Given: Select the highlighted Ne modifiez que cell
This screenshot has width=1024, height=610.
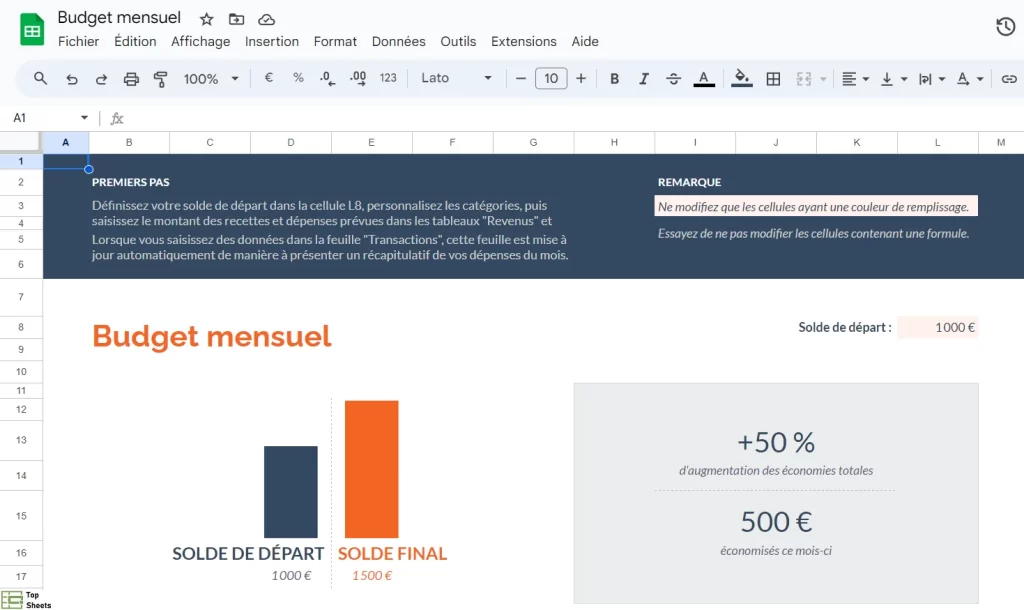Looking at the screenshot, I should click(816, 206).
